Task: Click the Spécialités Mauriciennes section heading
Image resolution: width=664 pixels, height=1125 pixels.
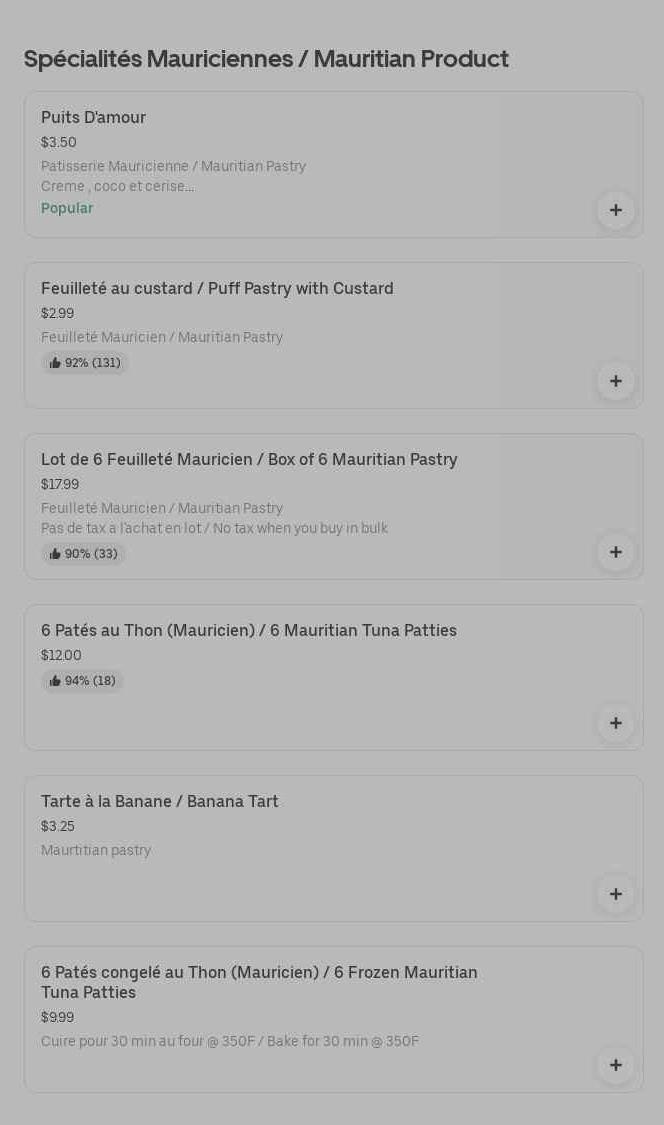Action: click(x=266, y=59)
